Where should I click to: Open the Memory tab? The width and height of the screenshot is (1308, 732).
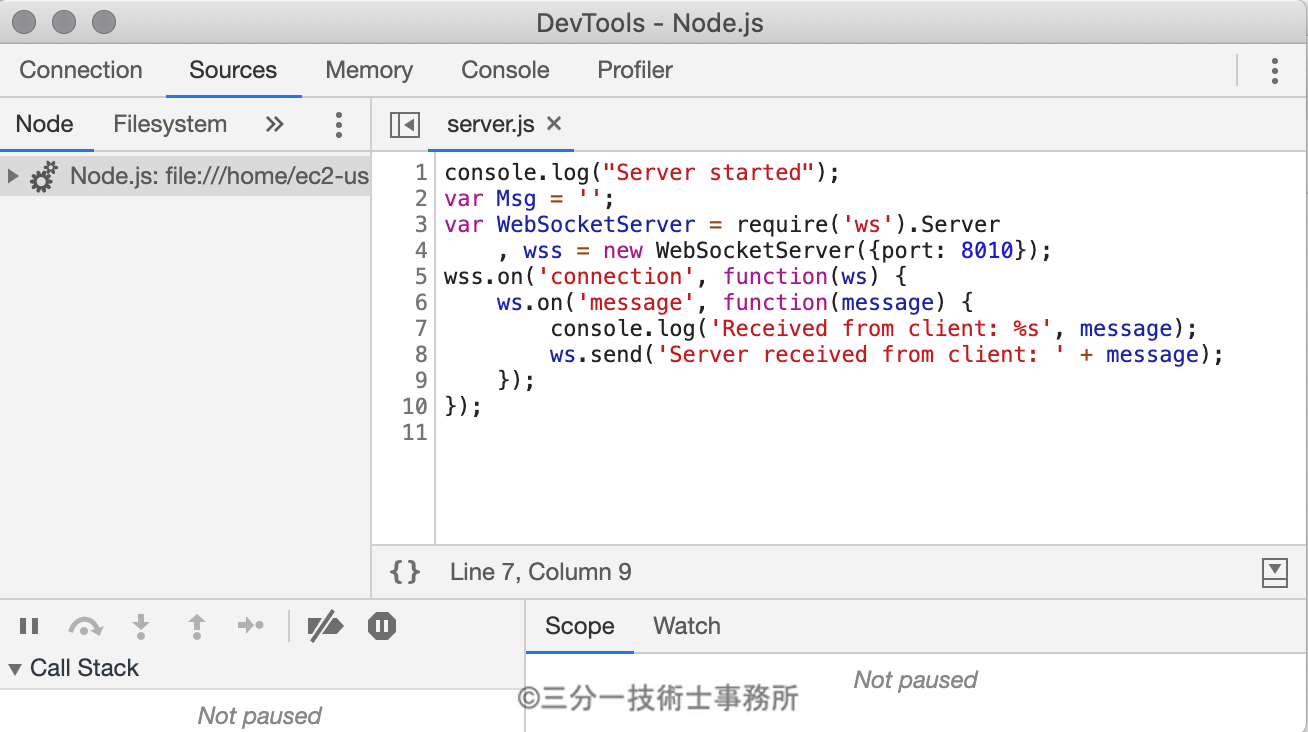(369, 70)
